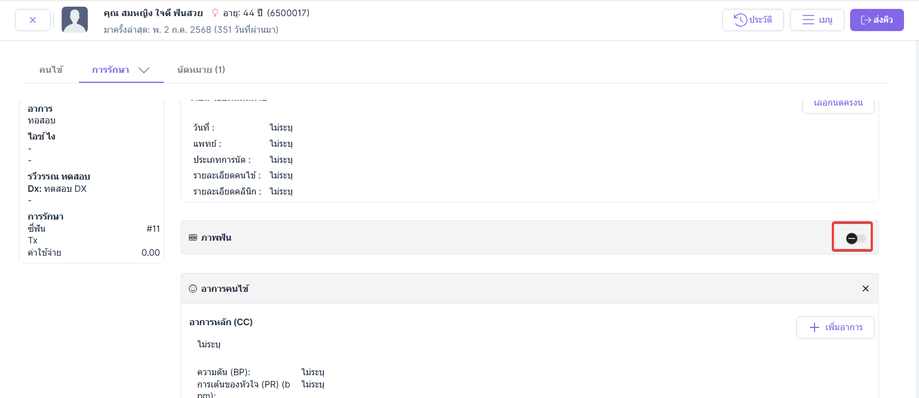
Task: Open the นัดหมาย (1) tab
Action: coord(201,70)
